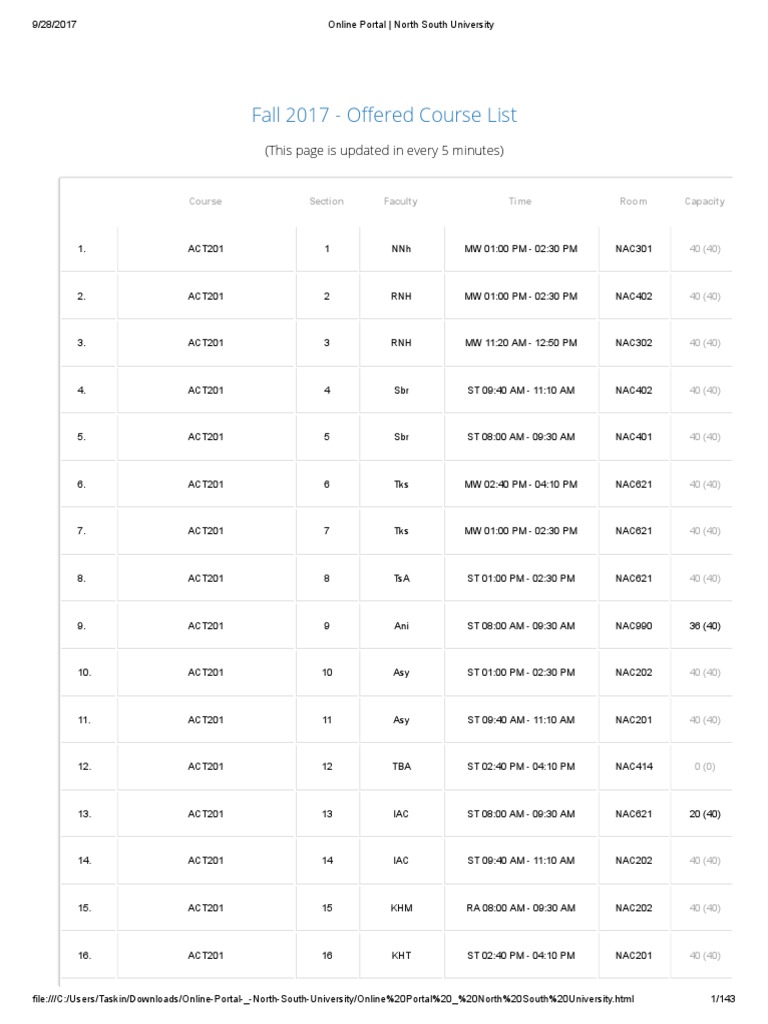Click the Faculty column header

point(401,201)
